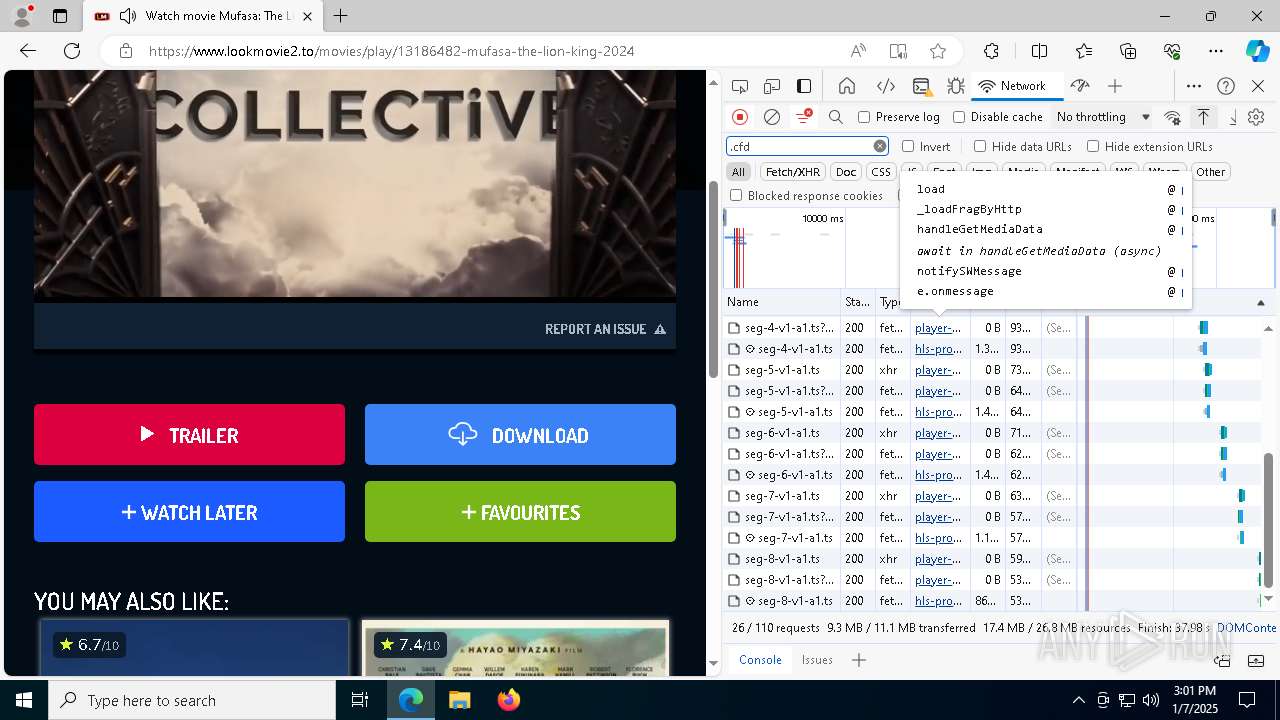This screenshot has height=720, width=1280.
Task: Open DevTools help question mark
Action: pyautogui.click(x=1226, y=86)
